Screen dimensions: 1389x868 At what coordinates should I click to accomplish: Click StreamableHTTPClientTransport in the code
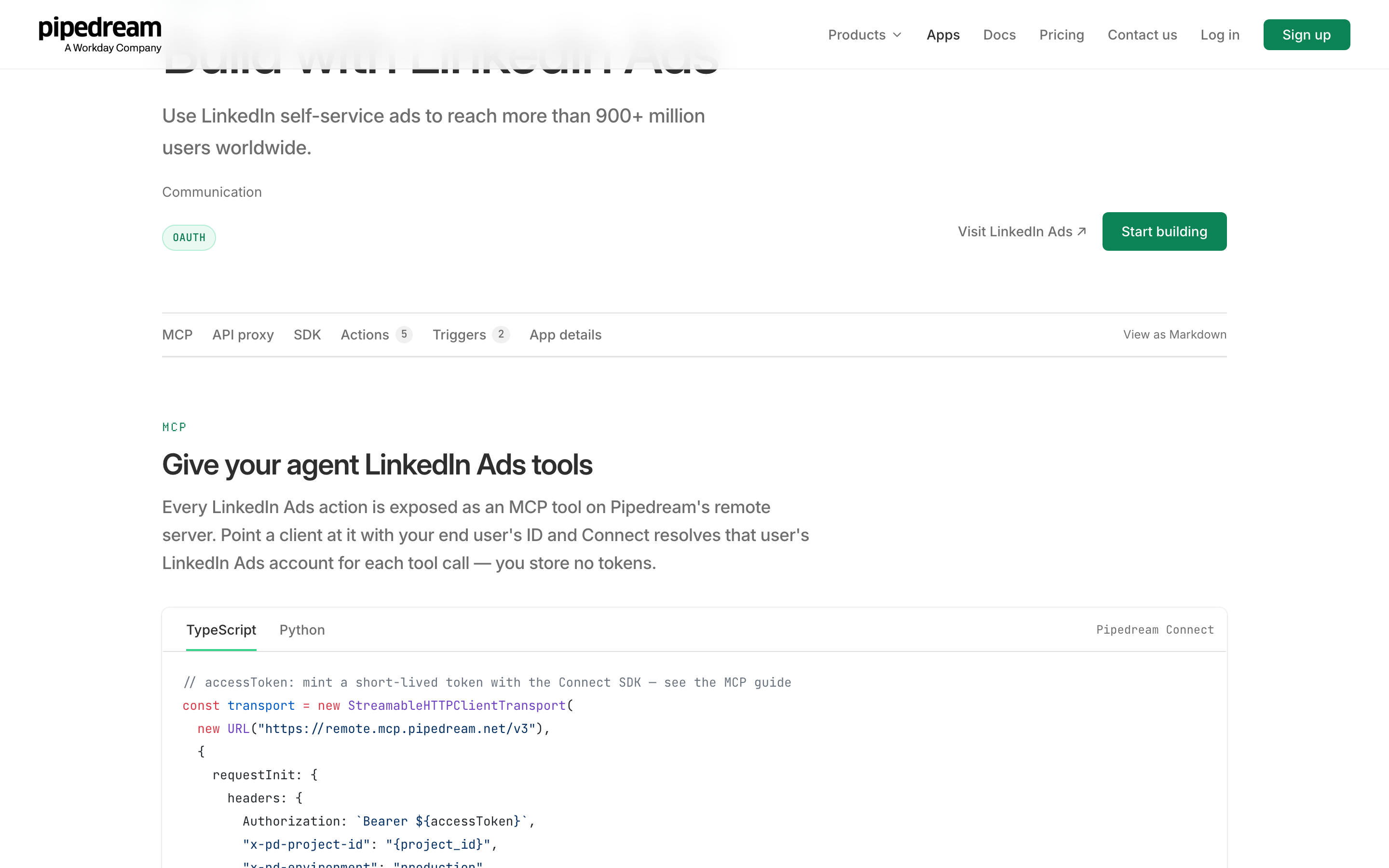coord(457,705)
